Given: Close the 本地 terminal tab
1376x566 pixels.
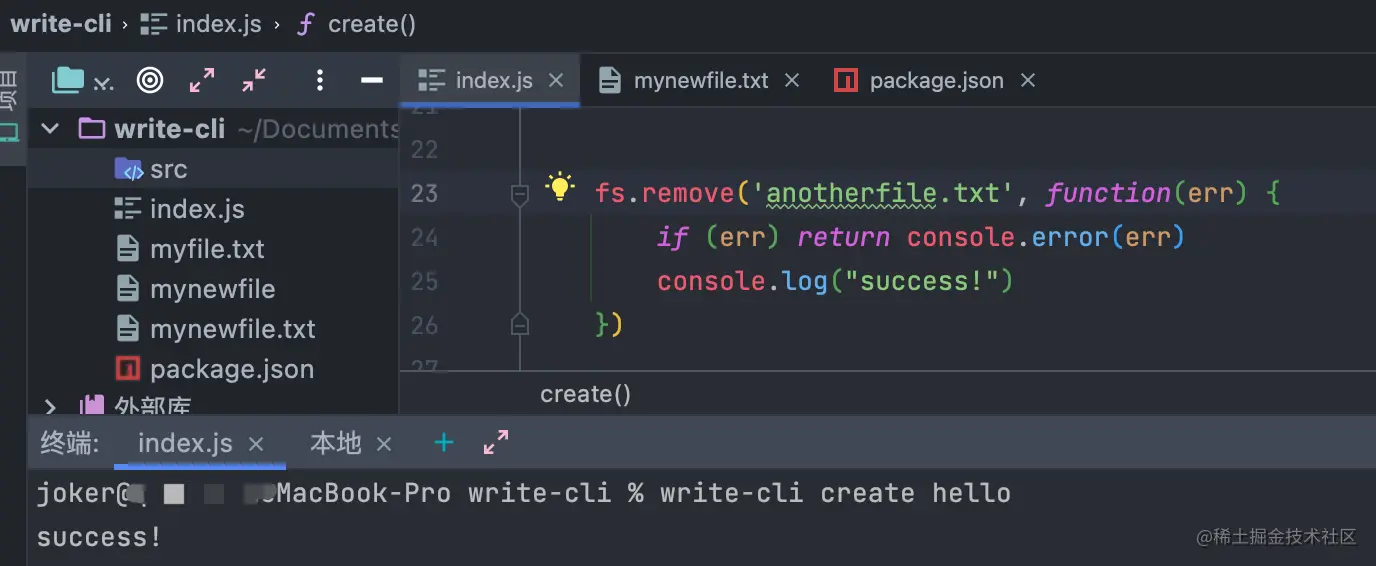Looking at the screenshot, I should 384,444.
